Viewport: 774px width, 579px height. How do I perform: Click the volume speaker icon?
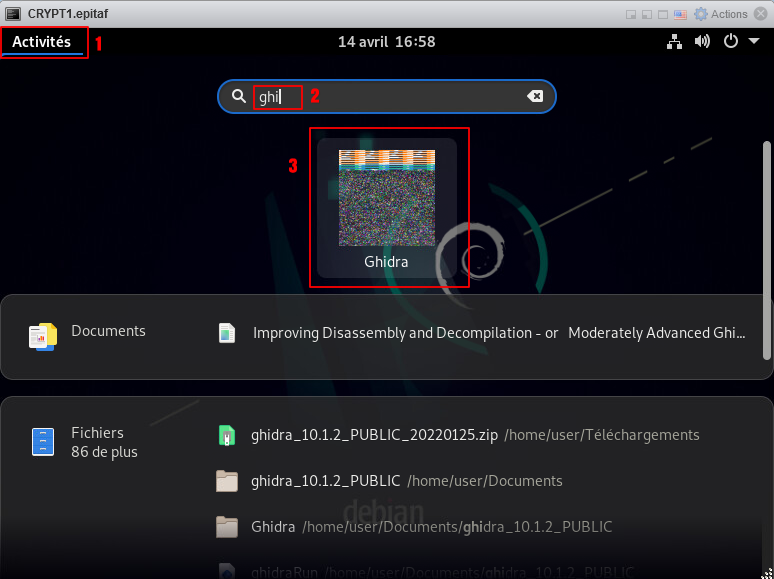point(702,42)
